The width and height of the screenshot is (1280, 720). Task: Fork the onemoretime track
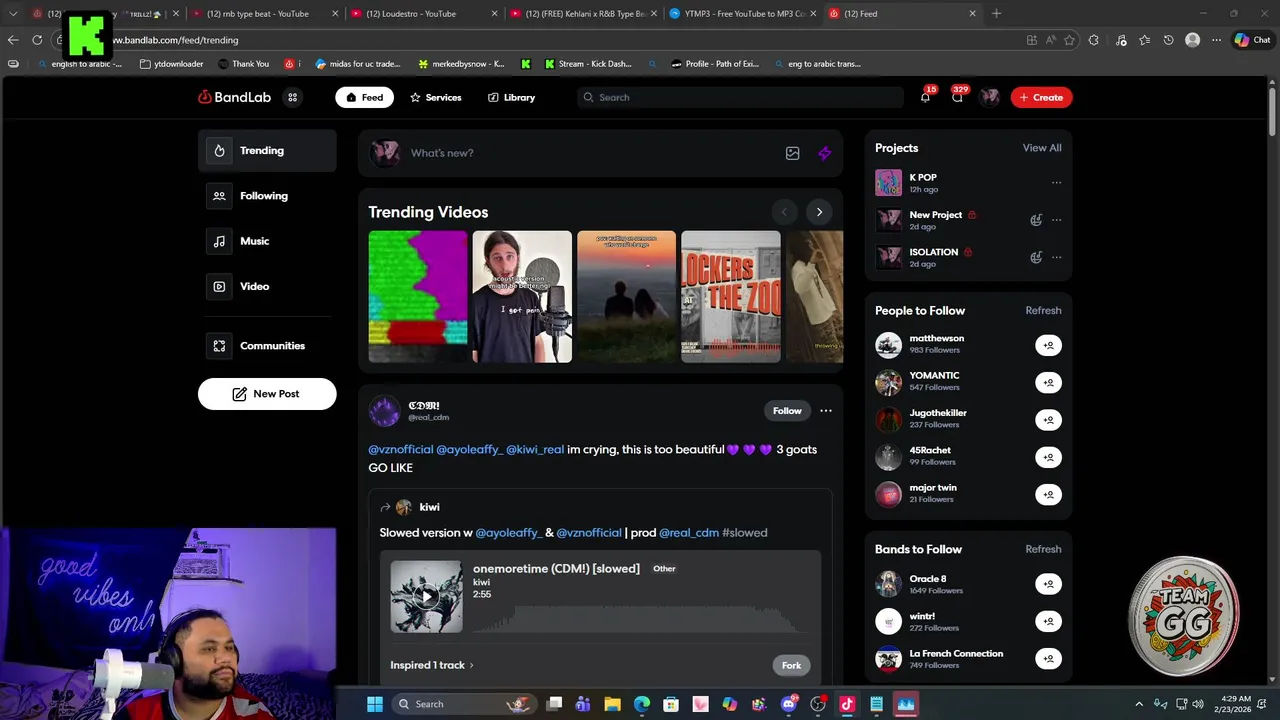click(x=791, y=665)
